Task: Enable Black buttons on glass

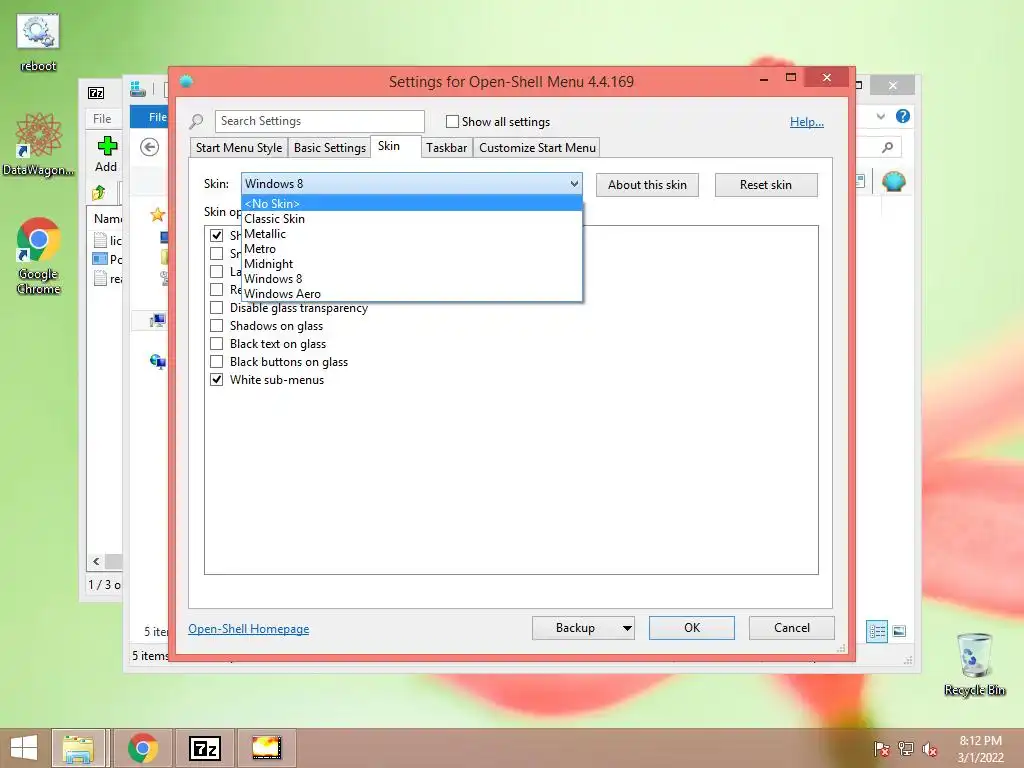Action: coord(216,362)
